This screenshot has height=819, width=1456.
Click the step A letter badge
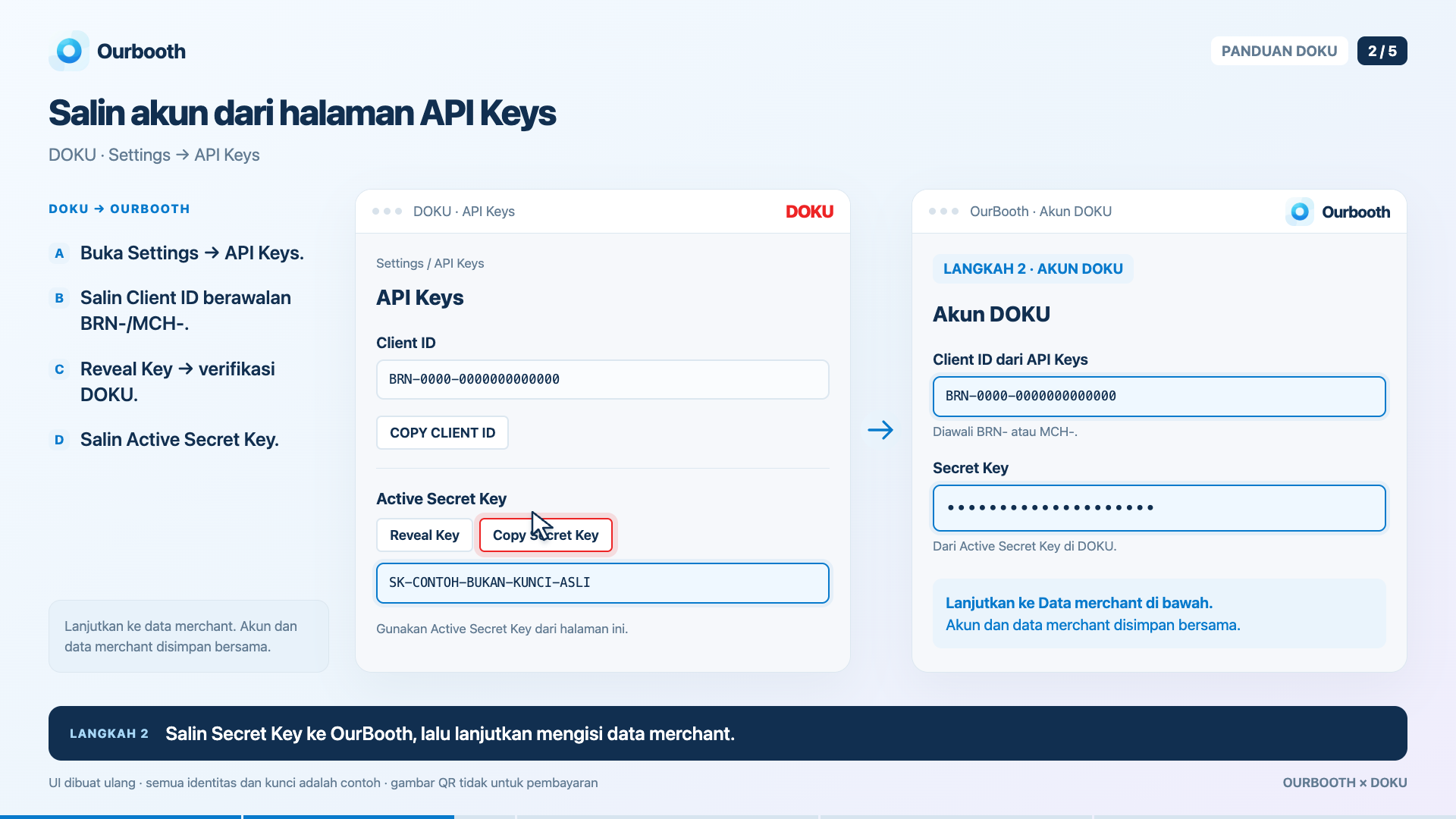coord(59,253)
